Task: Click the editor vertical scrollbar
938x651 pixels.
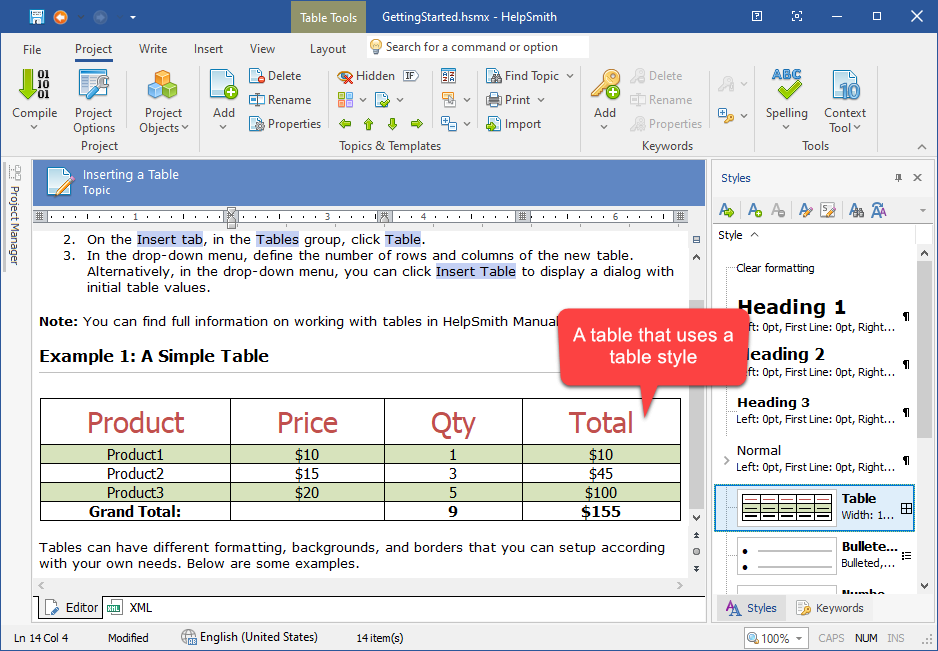Action: point(696,404)
